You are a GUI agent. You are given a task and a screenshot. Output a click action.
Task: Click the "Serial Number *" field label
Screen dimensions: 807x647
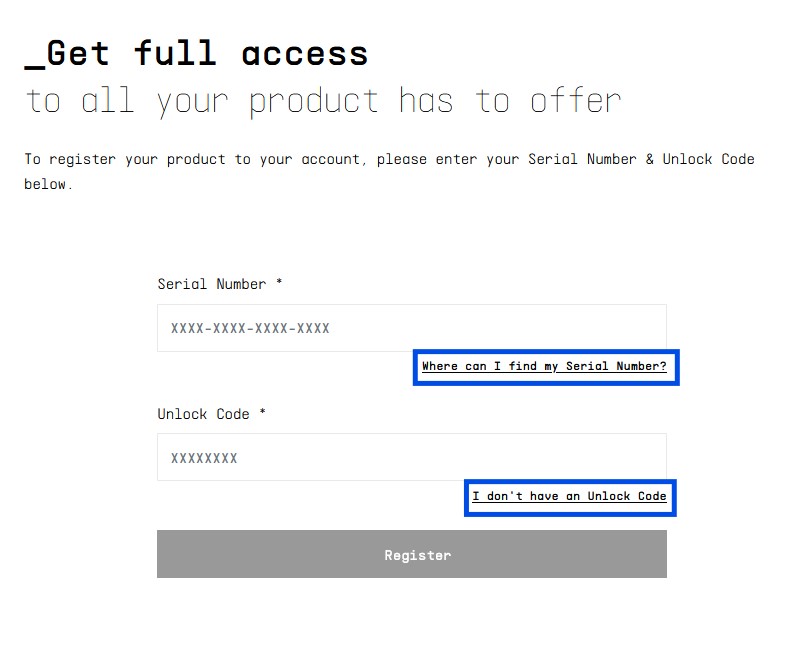[212, 284]
